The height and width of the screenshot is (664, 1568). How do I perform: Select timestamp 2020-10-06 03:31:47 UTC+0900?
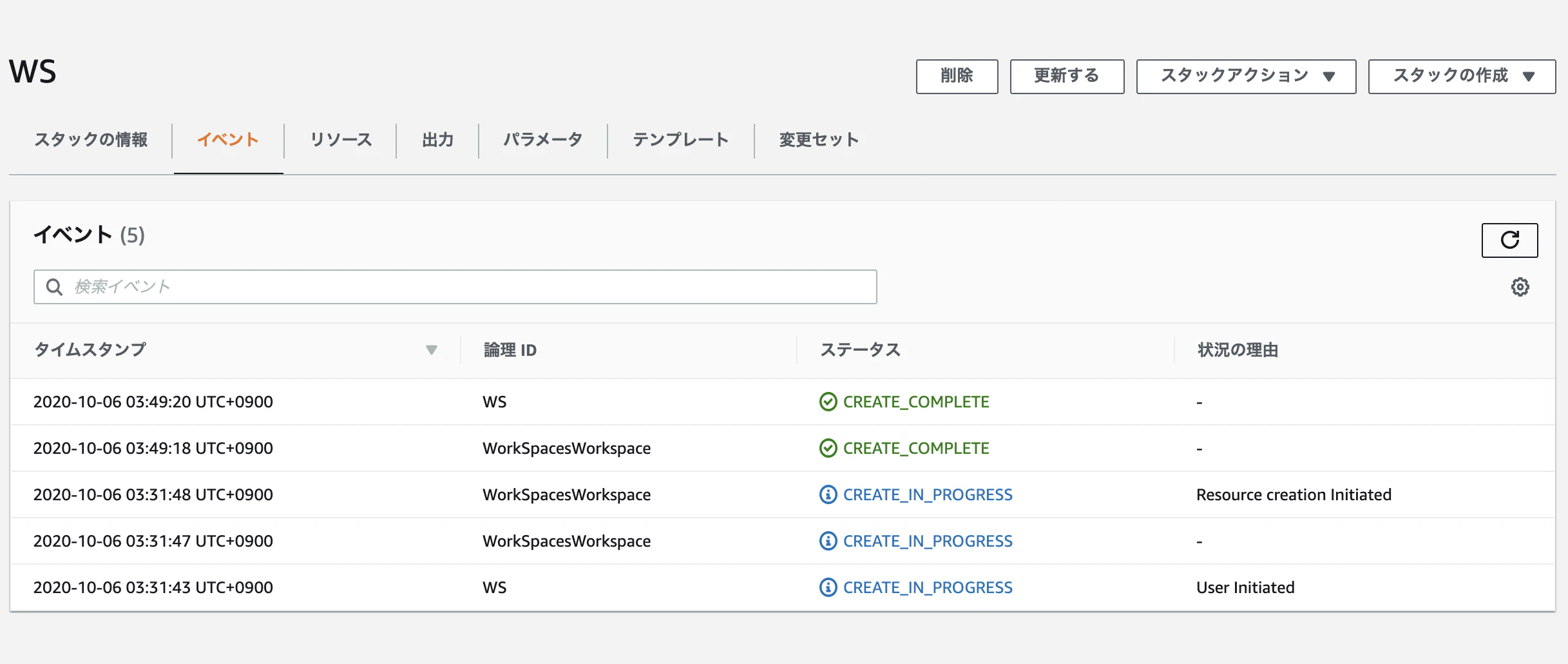point(153,541)
